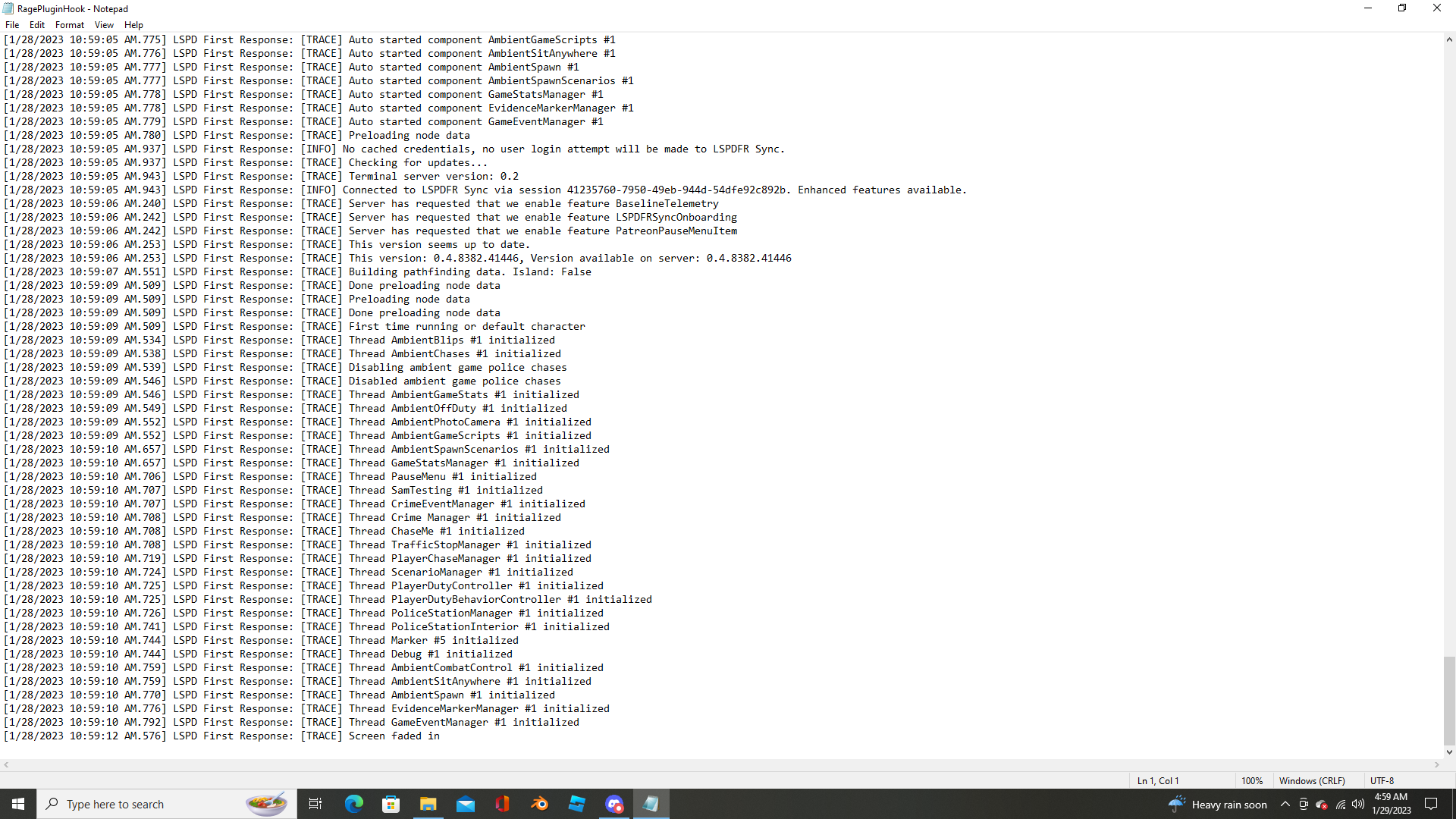Click the Heavy rain soon weather widget

1218,805
